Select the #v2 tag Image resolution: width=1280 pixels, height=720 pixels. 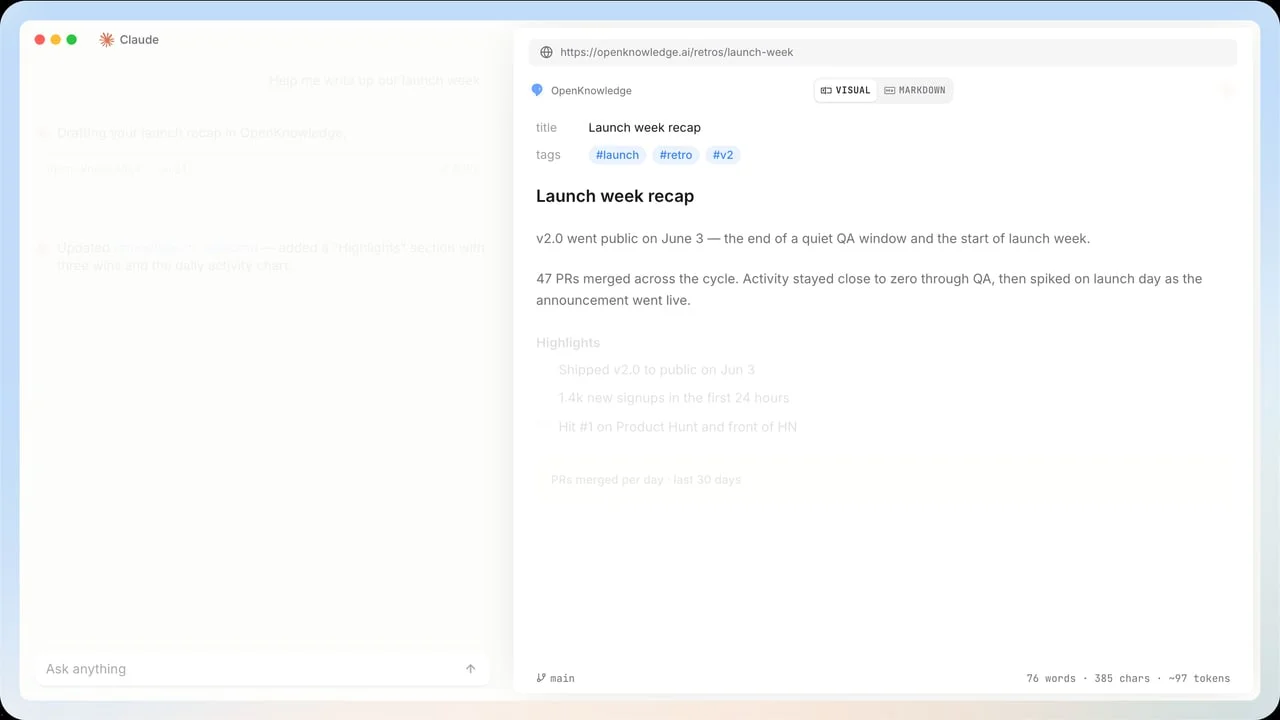coord(723,155)
